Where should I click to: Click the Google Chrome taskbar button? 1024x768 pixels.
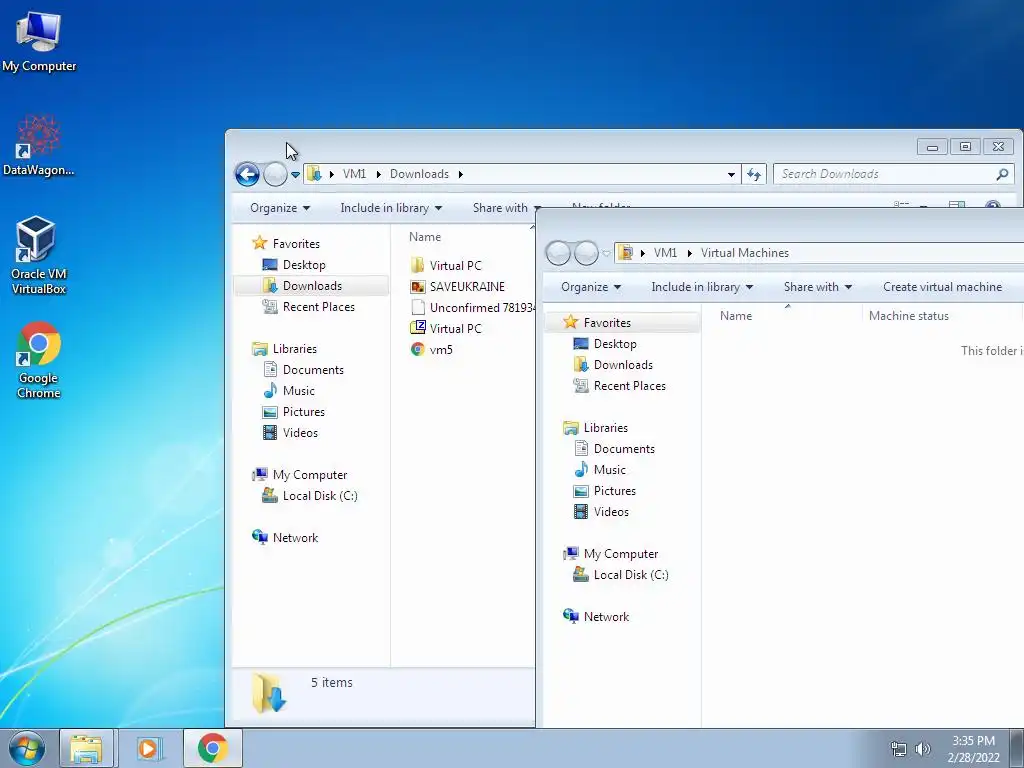(213, 748)
